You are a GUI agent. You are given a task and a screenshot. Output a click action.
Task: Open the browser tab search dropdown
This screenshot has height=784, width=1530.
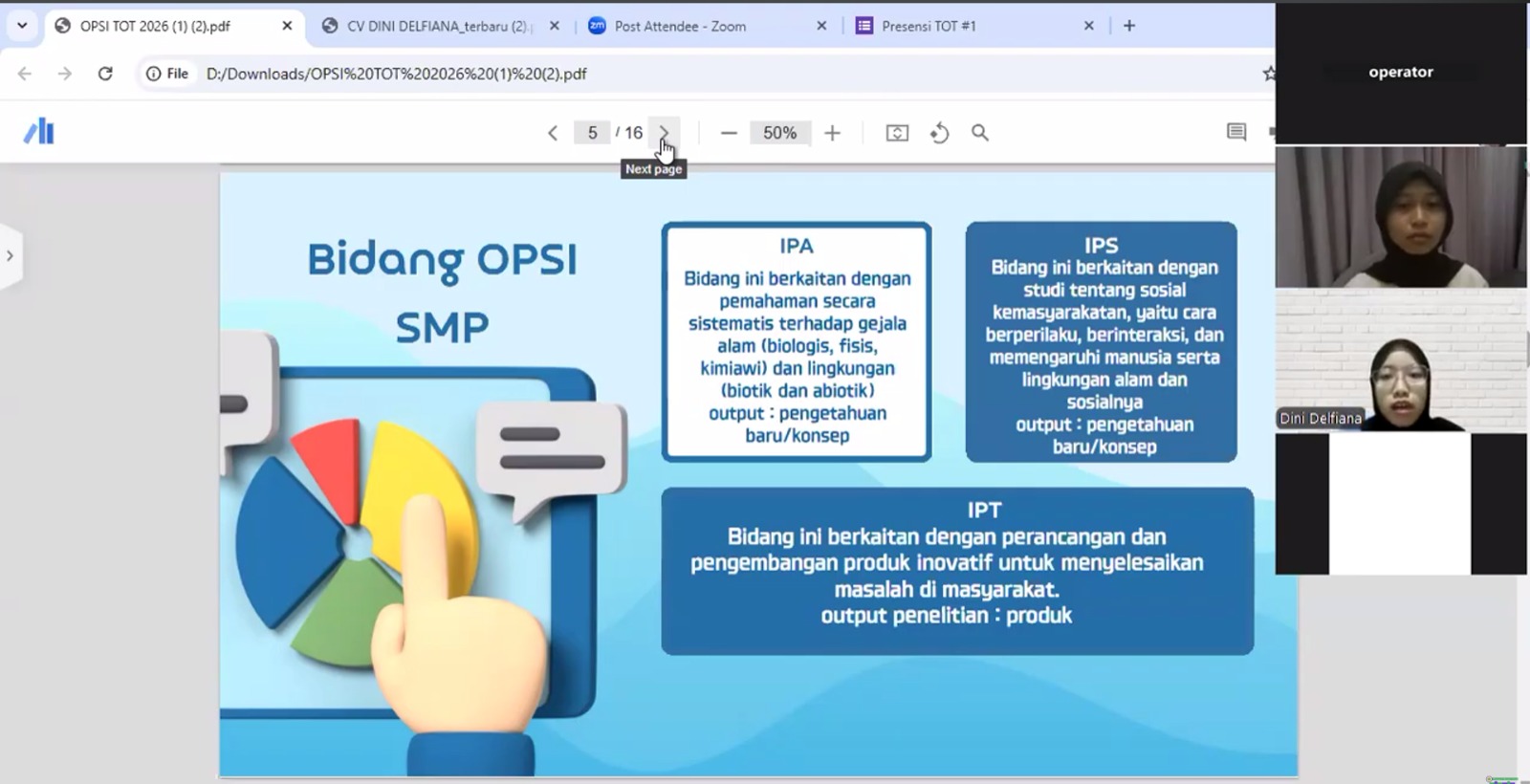tap(22, 26)
